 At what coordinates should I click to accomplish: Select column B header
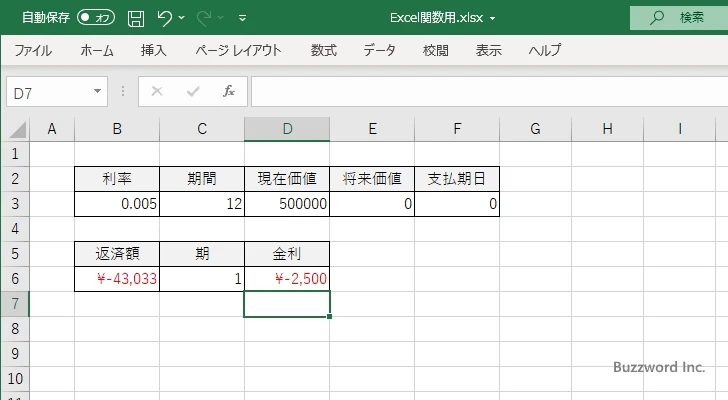click(117, 129)
